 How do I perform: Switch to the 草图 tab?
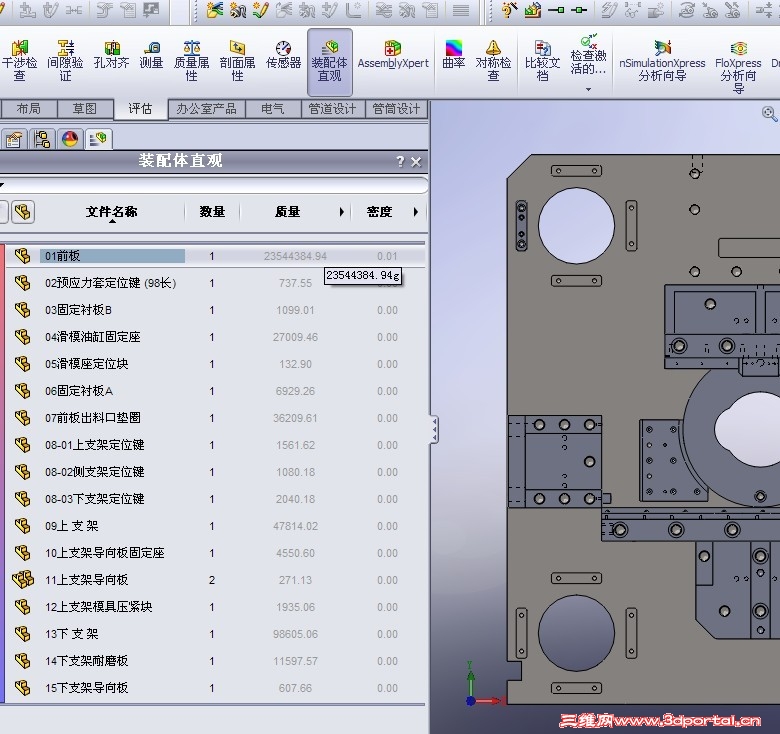(x=85, y=109)
